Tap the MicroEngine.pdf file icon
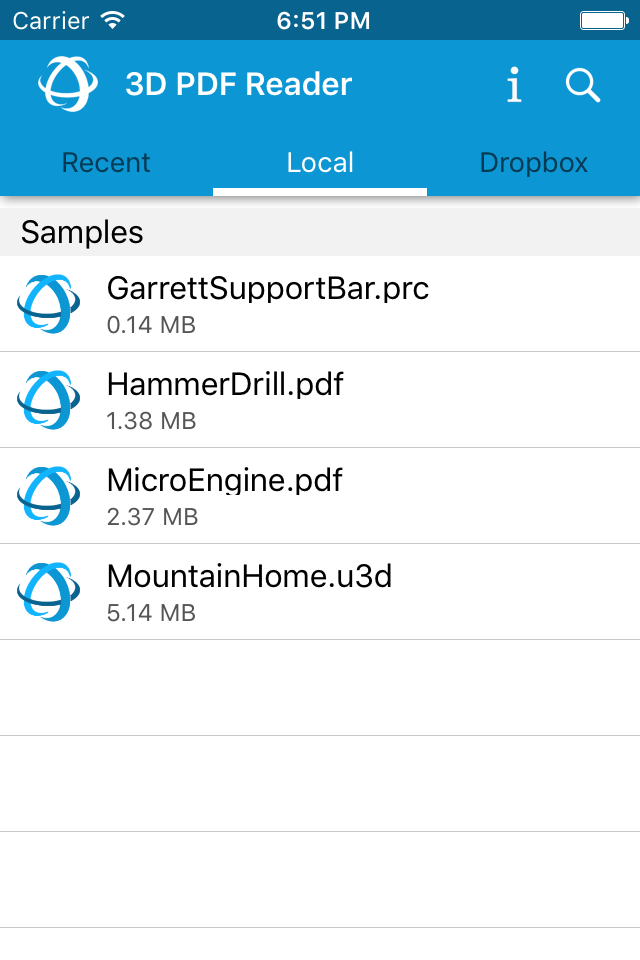The image size is (640, 960). point(48,496)
